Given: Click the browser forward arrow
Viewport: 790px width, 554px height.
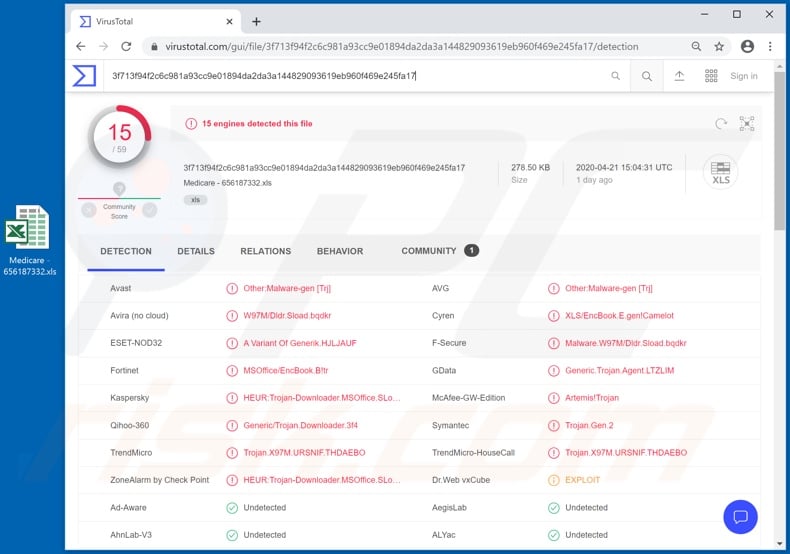Looking at the screenshot, I should click(x=103, y=46).
